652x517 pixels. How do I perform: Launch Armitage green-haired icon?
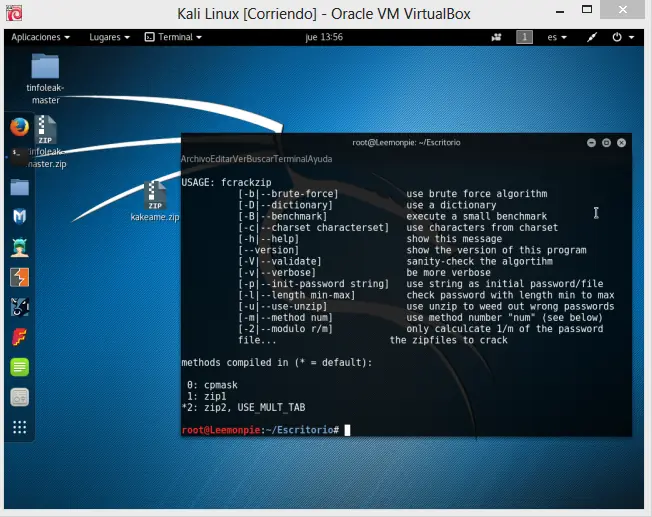point(20,247)
